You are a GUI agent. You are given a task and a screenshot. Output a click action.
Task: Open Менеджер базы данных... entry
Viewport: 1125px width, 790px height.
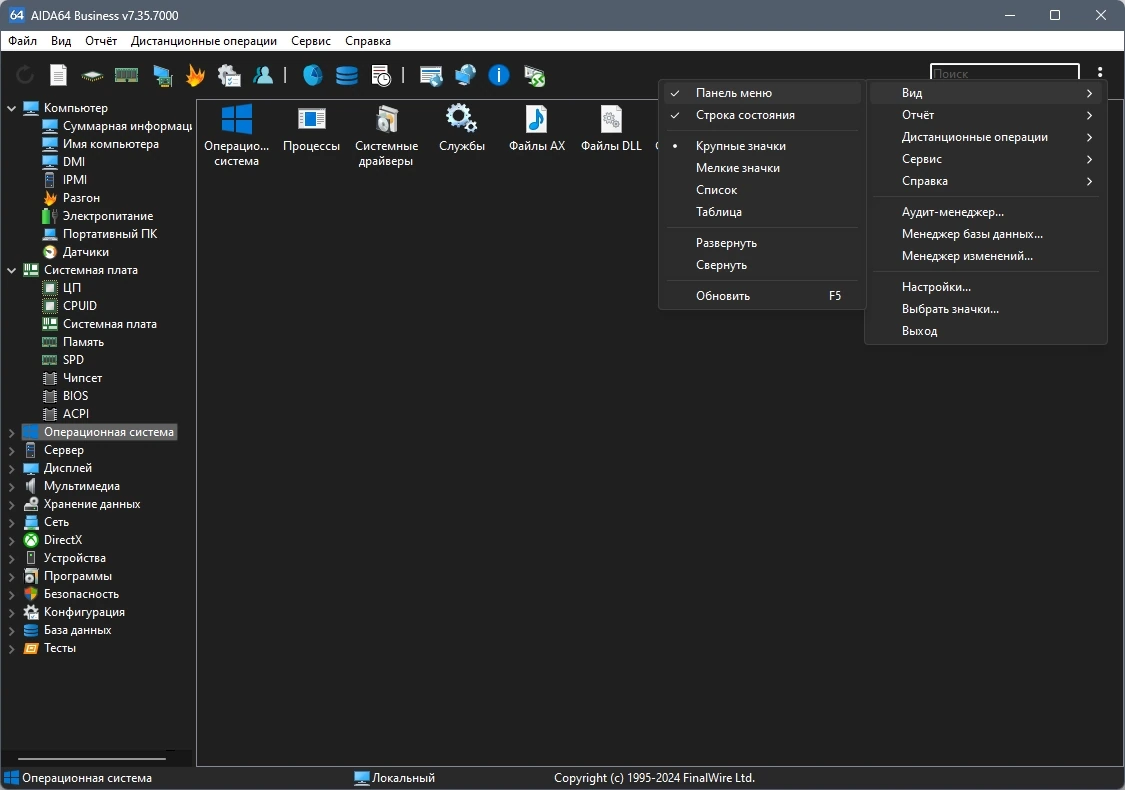pos(986,234)
